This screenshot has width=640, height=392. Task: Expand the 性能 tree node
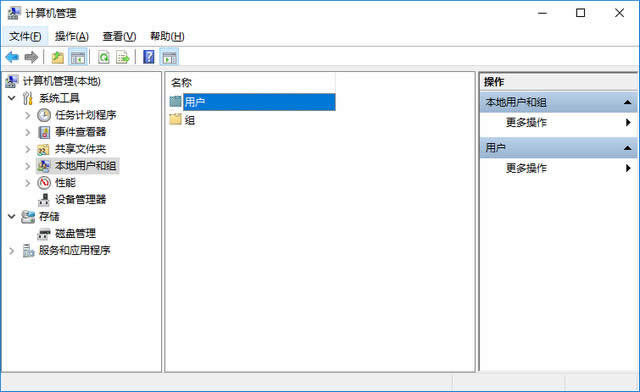coord(28,183)
